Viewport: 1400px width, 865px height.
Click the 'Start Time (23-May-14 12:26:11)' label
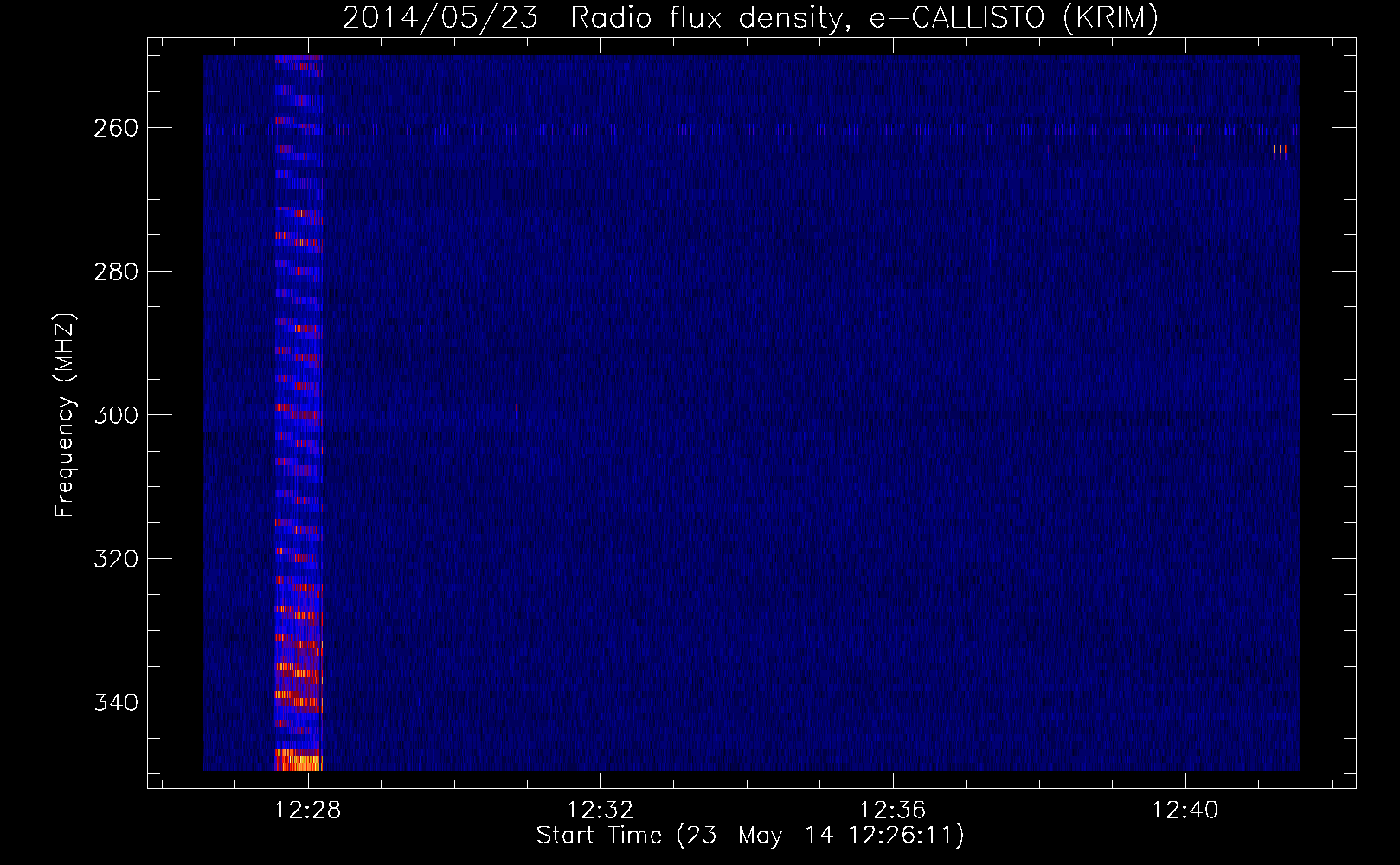(x=750, y=836)
